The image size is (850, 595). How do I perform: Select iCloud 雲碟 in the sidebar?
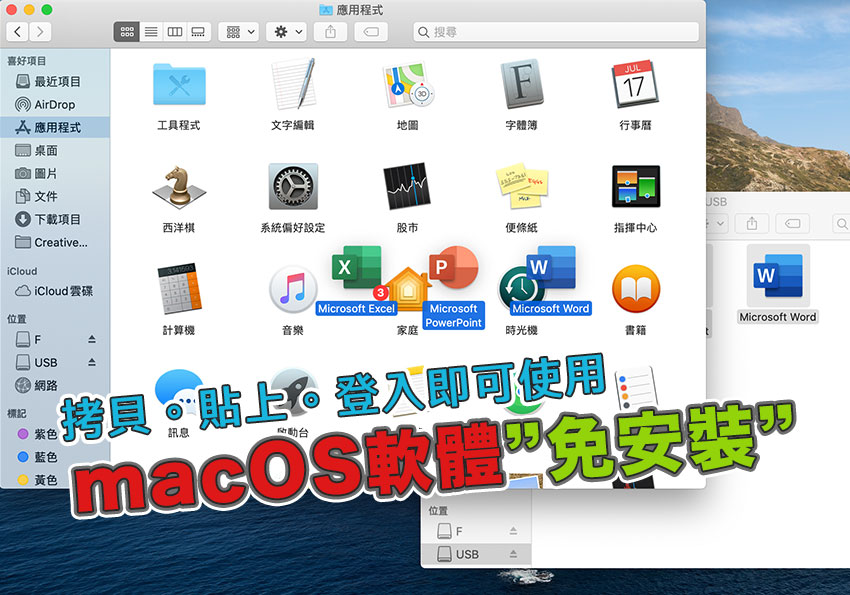tap(55, 291)
